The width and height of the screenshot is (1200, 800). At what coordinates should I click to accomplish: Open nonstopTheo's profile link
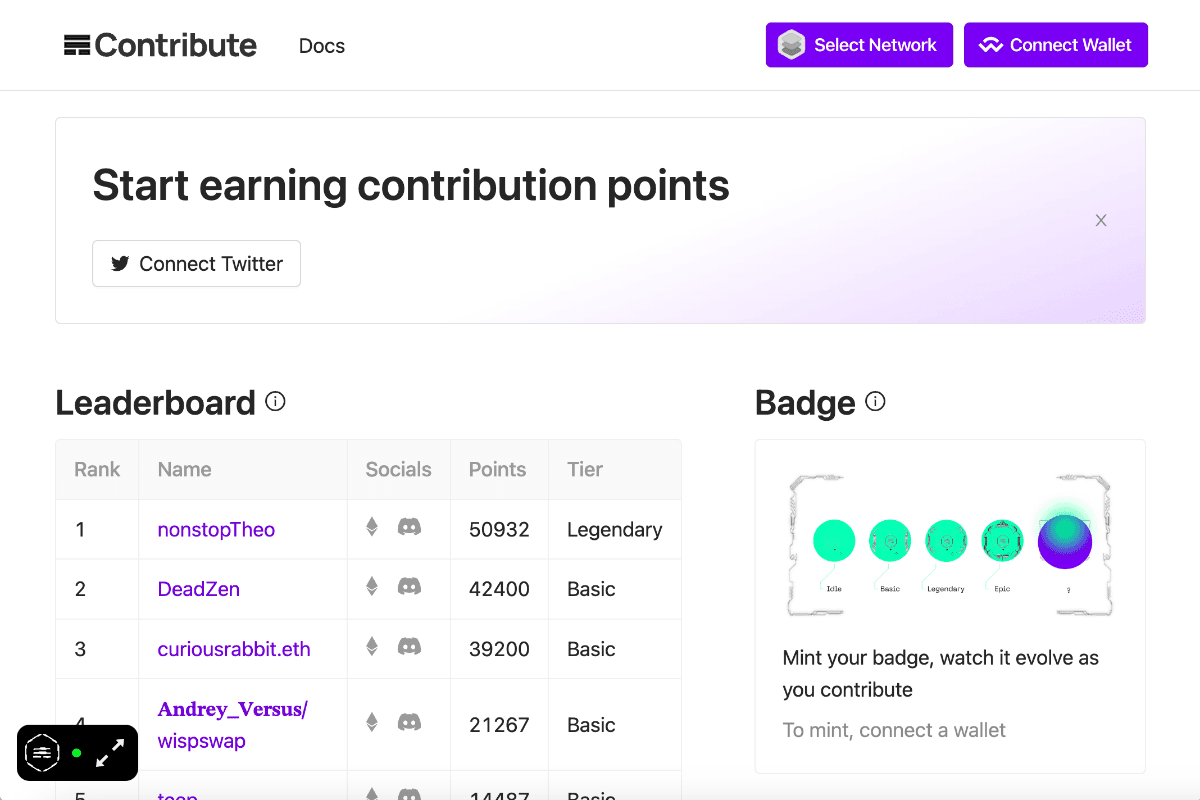216,529
